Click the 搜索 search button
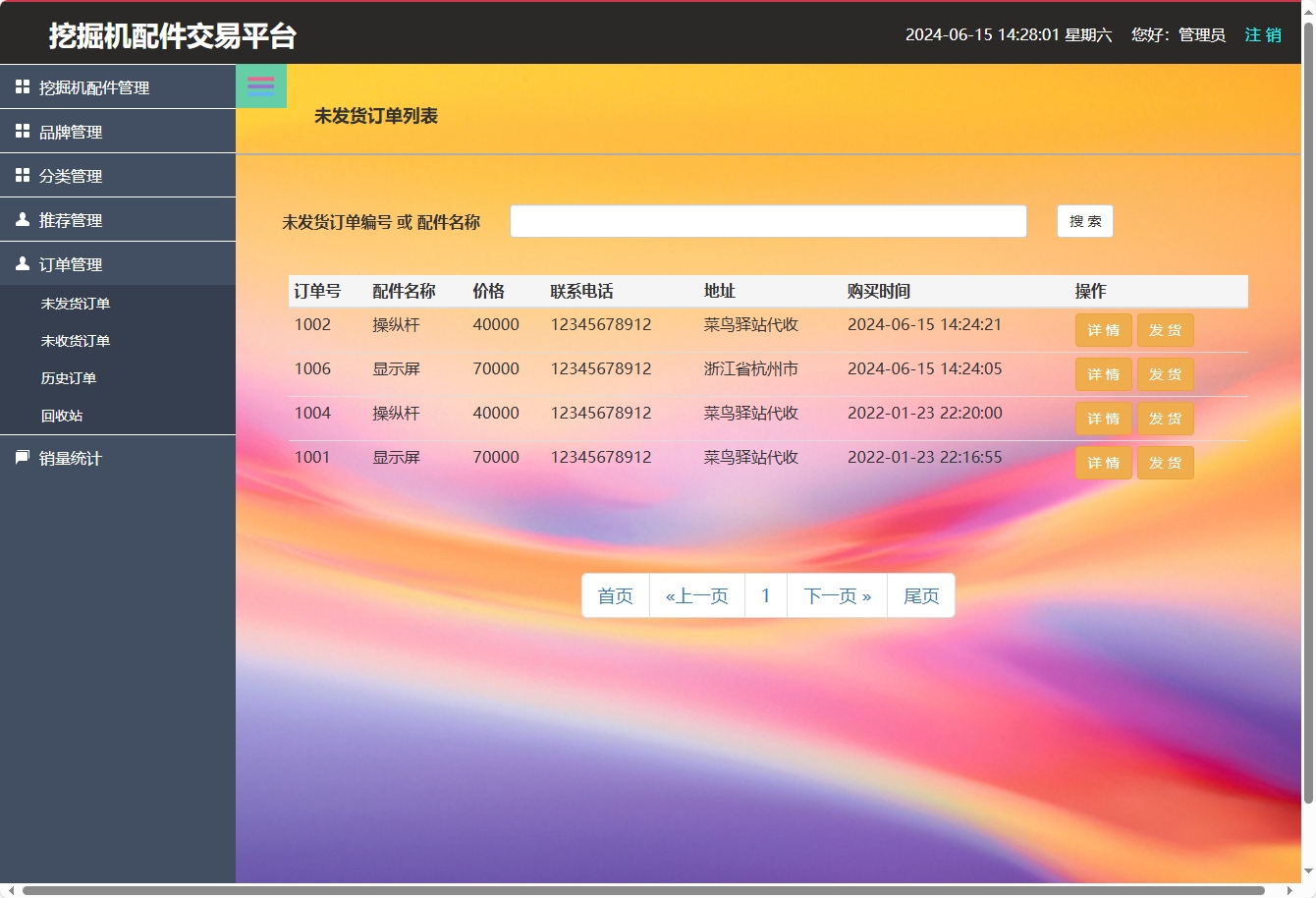The height and width of the screenshot is (898, 1316). click(1084, 221)
